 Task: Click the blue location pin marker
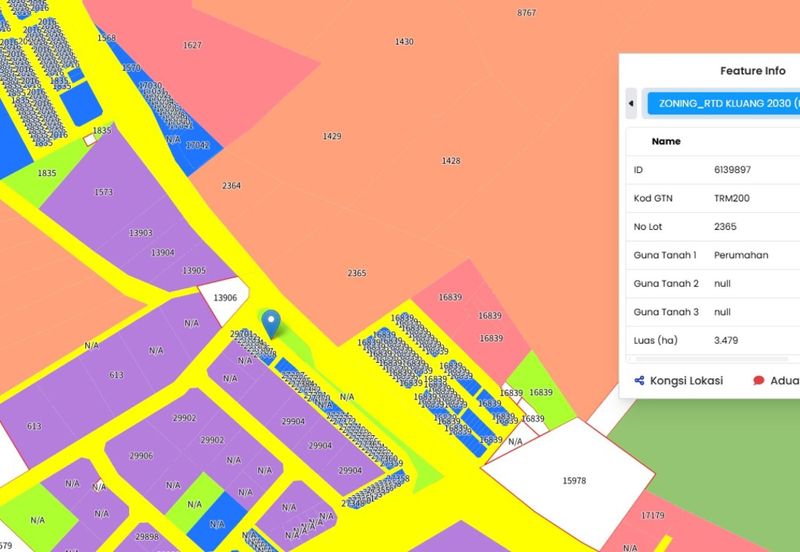point(271,322)
